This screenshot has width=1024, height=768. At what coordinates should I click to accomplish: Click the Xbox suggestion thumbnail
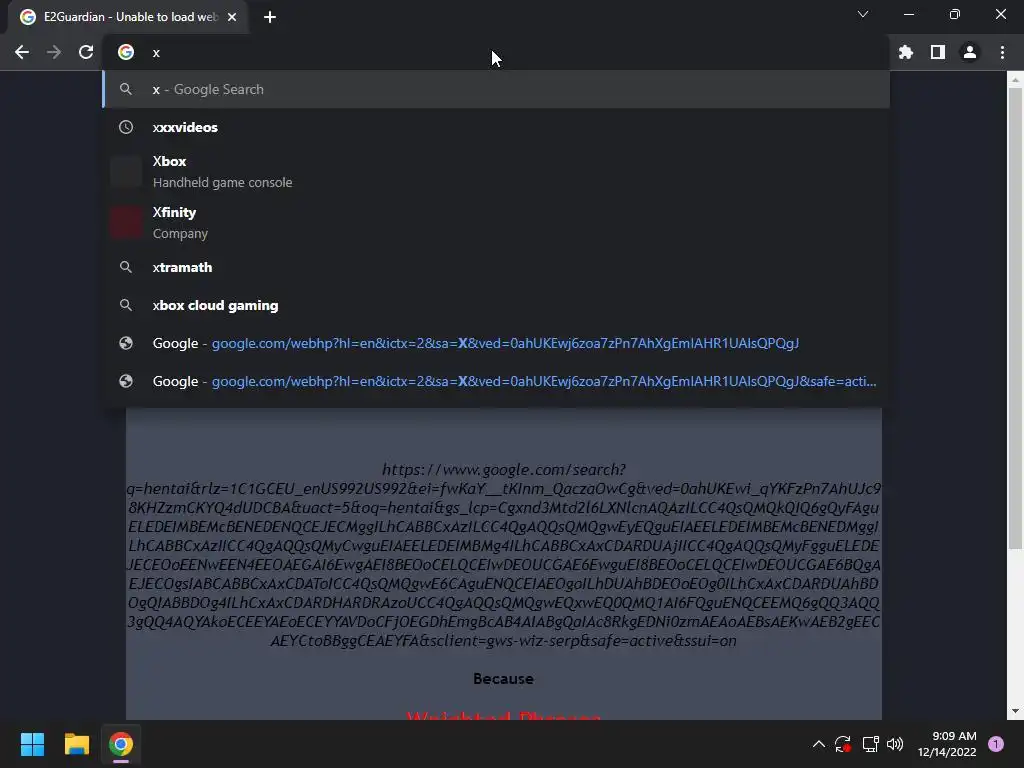click(x=126, y=172)
